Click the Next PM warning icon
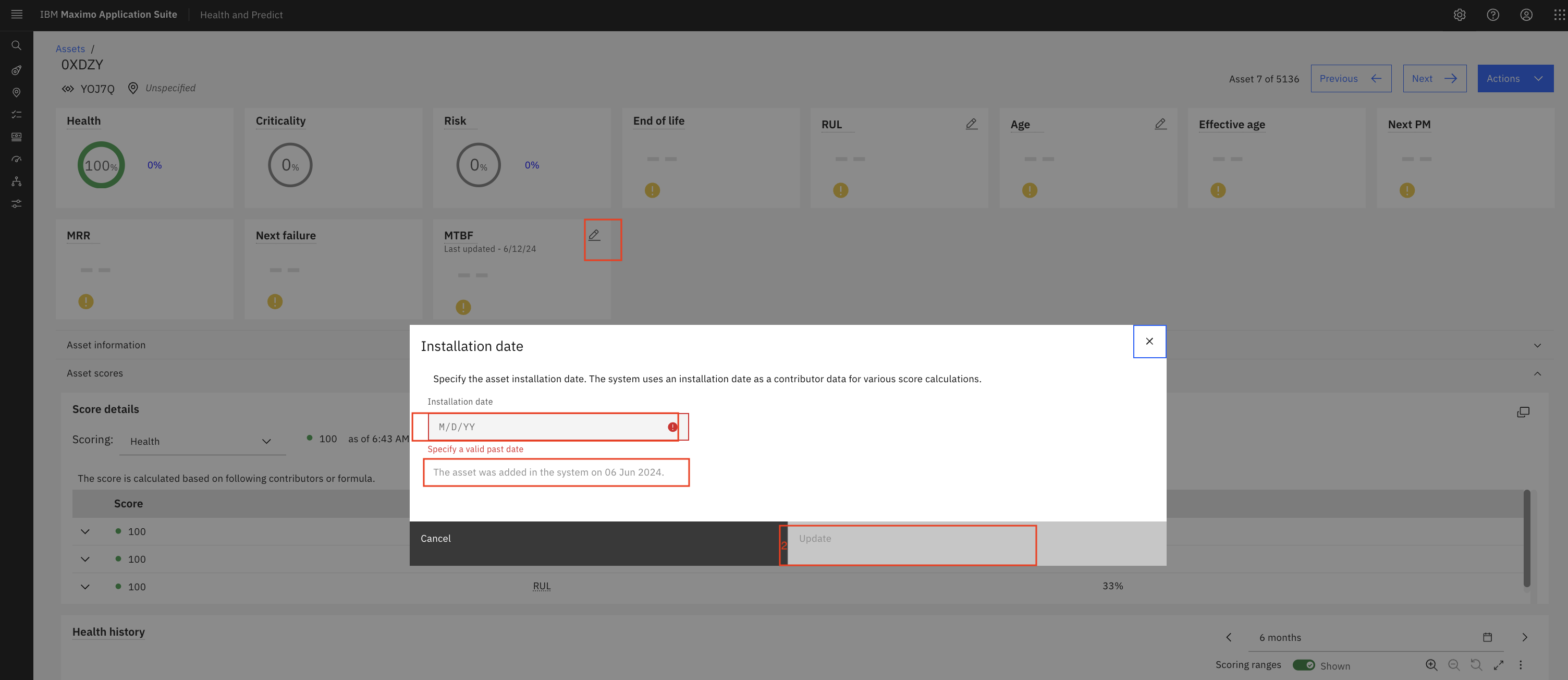The height and width of the screenshot is (680, 1568). pos(1407,190)
